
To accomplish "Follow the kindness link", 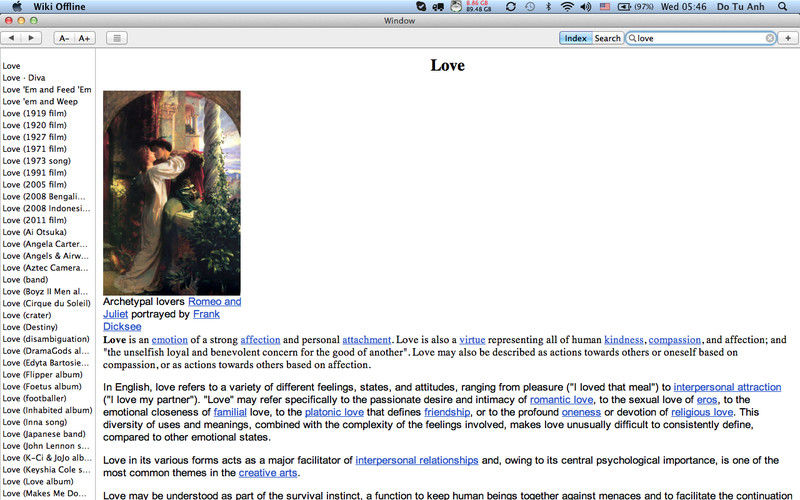I will [623, 340].
